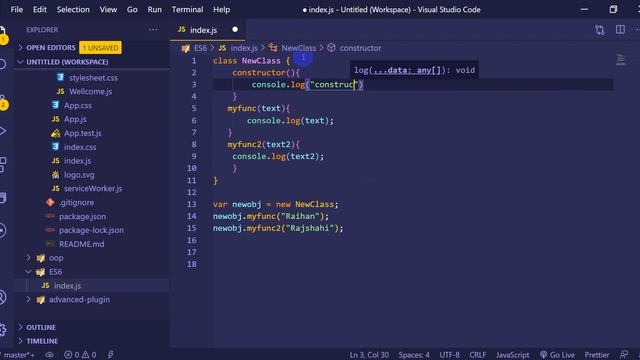The width and height of the screenshot is (640, 360).
Task: Open package-lock.json file
Action: (x=91, y=230)
